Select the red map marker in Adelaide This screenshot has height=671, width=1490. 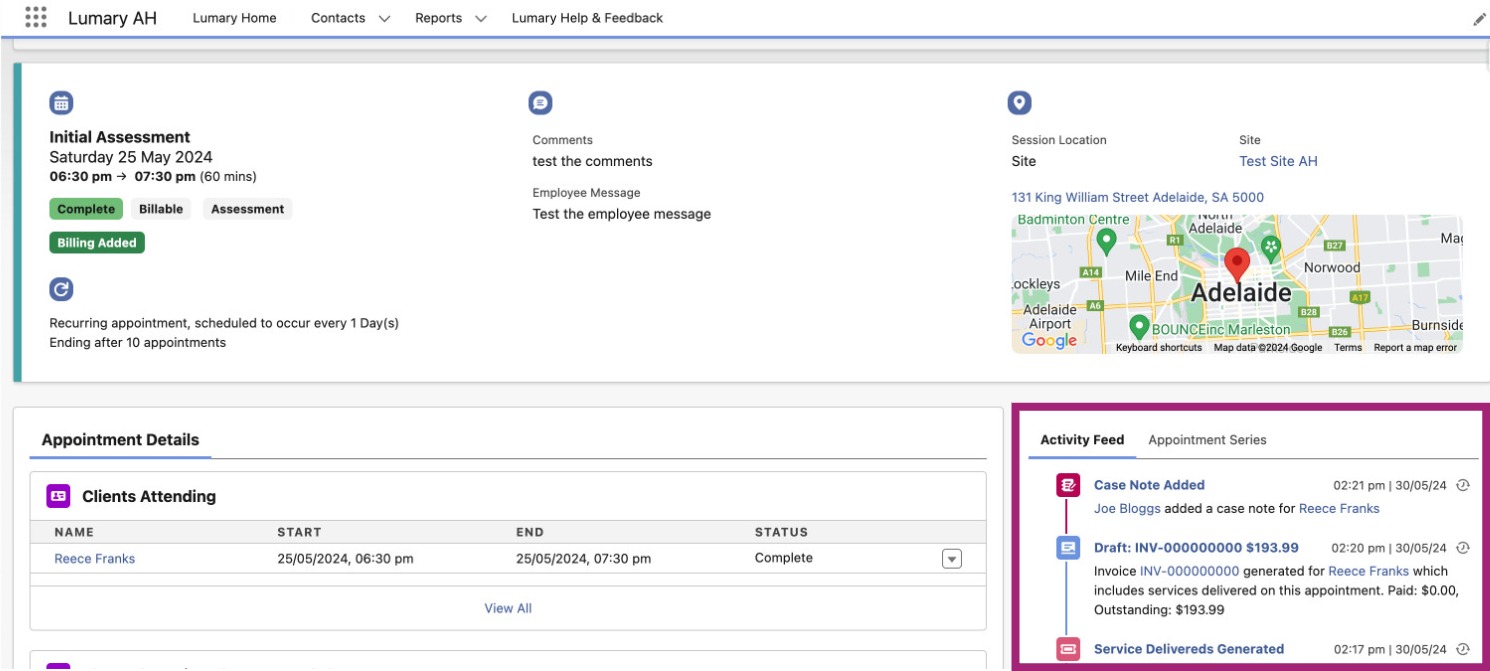(1236, 262)
